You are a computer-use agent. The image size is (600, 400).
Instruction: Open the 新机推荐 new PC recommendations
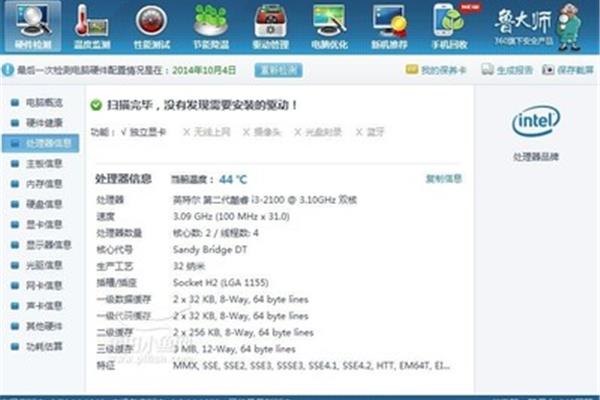pos(389,26)
